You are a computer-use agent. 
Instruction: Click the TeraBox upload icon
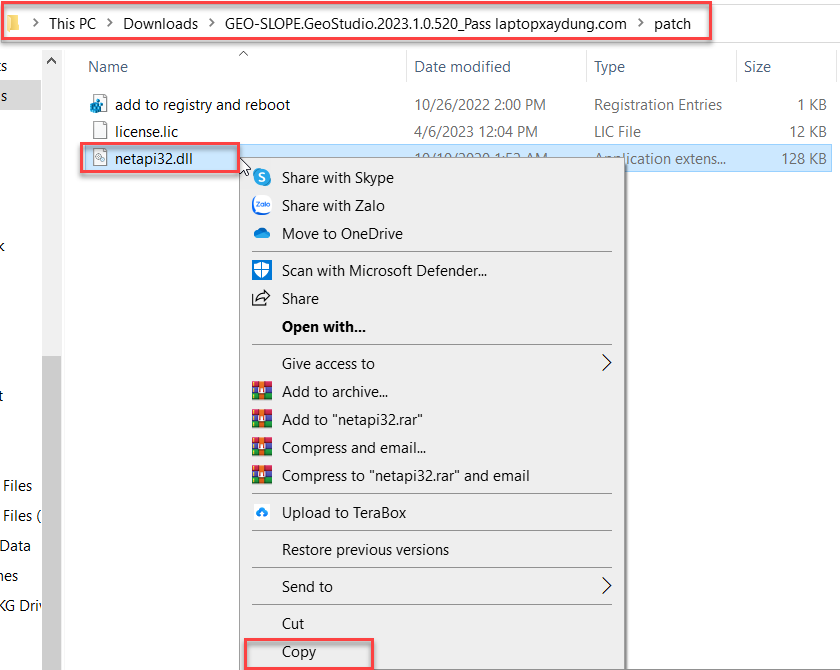click(x=262, y=513)
